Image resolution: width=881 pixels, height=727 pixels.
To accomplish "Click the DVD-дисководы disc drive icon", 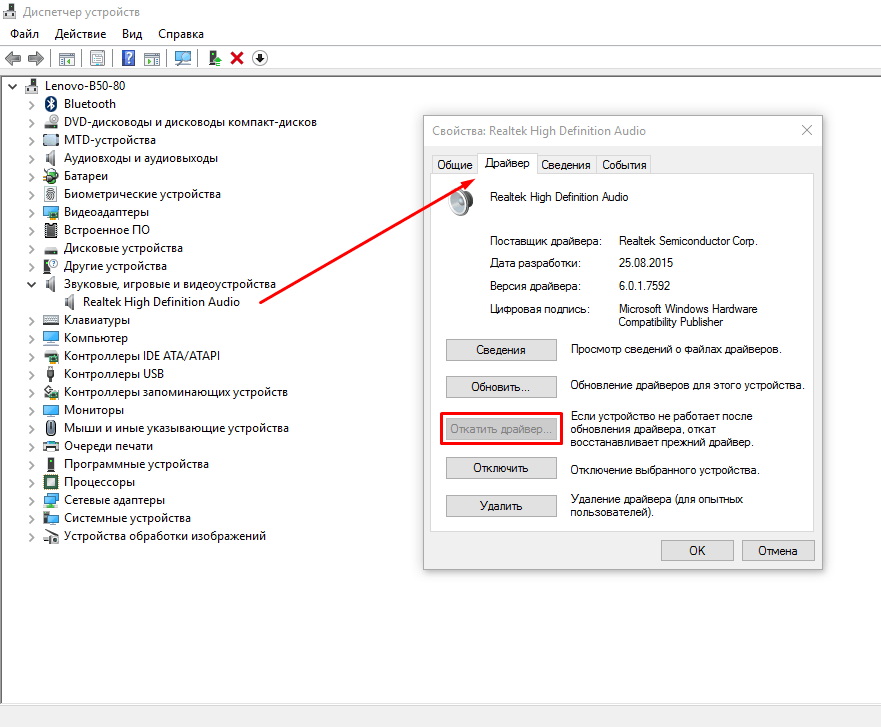I will click(51, 122).
